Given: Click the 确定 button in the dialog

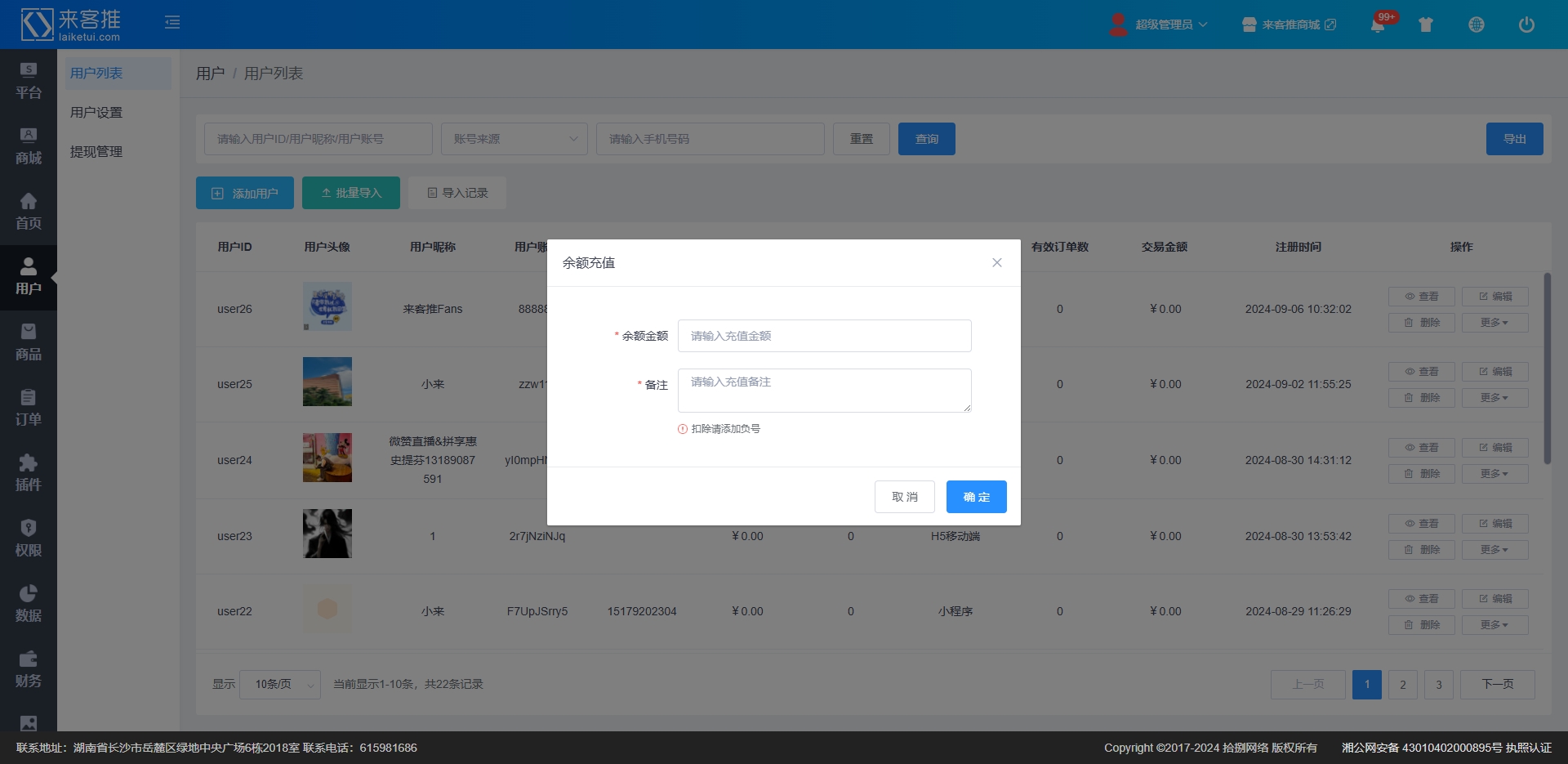Looking at the screenshot, I should (x=976, y=497).
